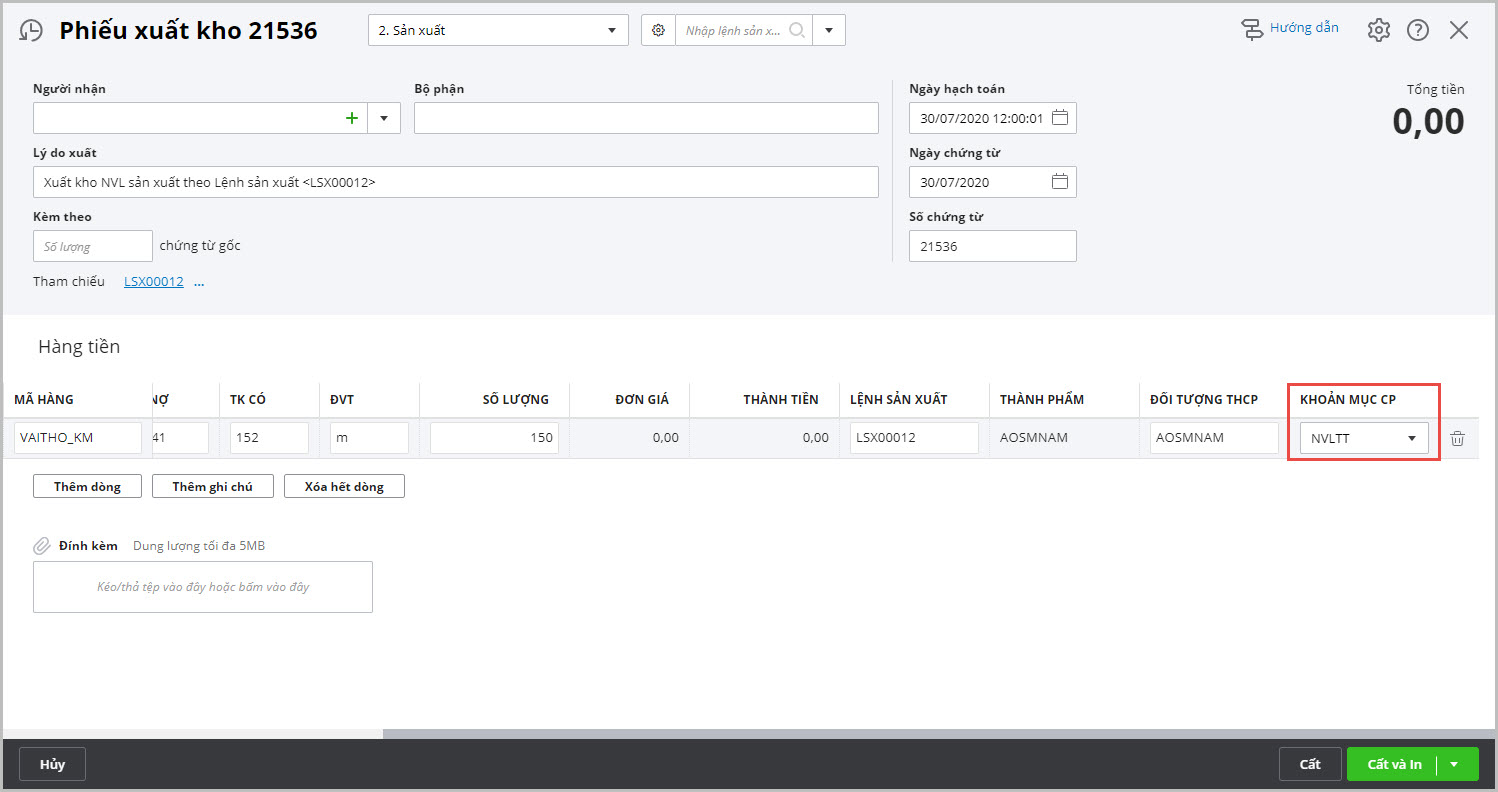
Task: Click the green plus to add recipient
Action: pyautogui.click(x=351, y=118)
